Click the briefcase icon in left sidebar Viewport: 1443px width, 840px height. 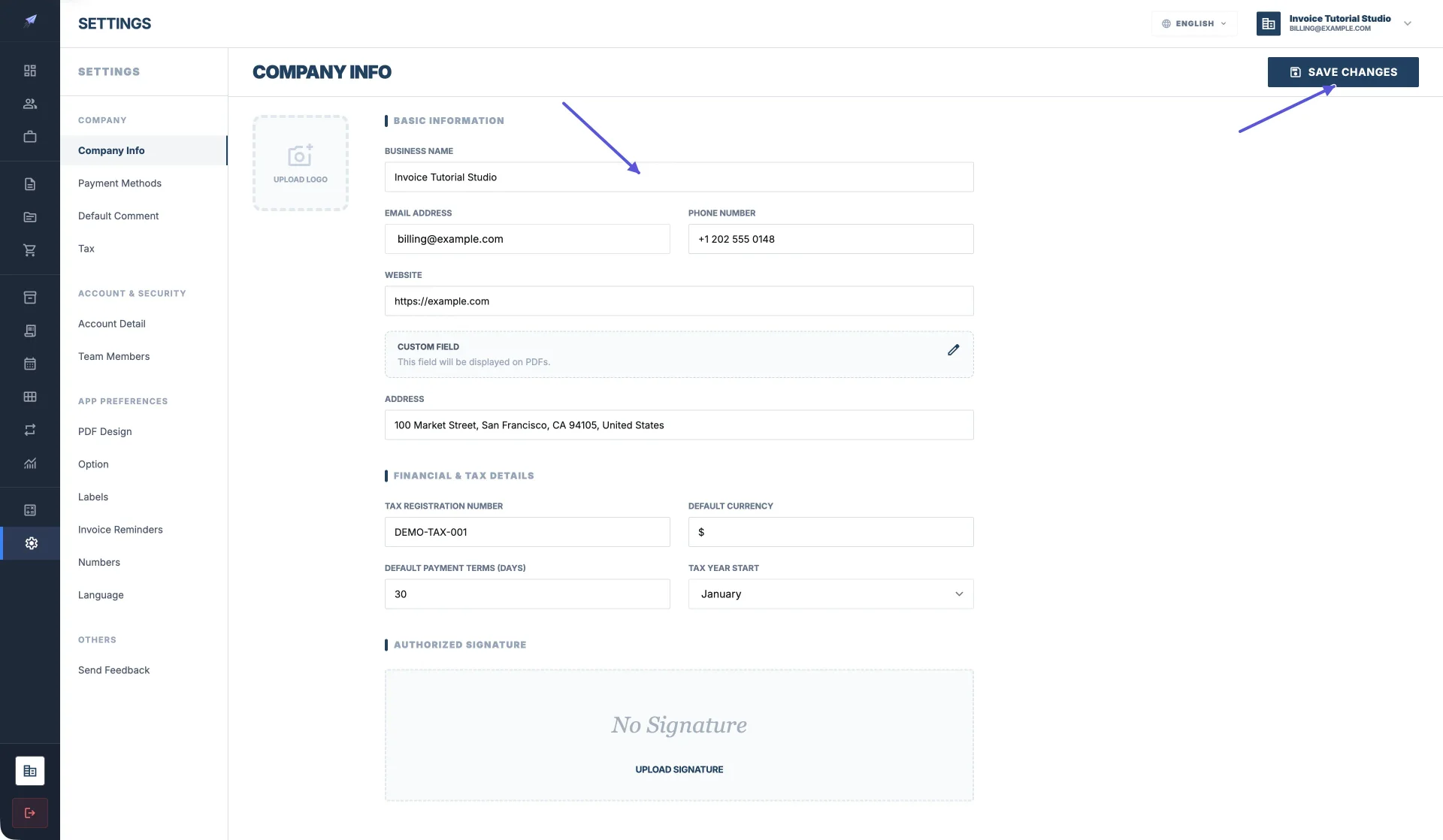(x=30, y=137)
